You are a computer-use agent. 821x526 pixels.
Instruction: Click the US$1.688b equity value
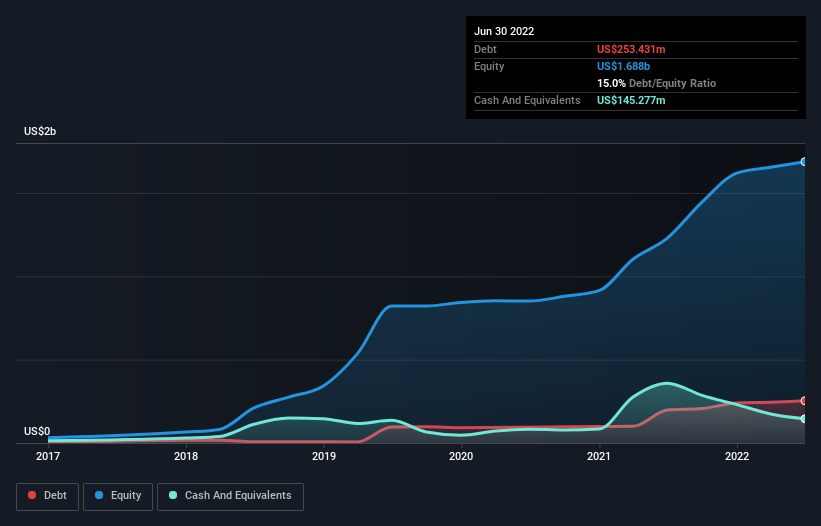(623, 66)
